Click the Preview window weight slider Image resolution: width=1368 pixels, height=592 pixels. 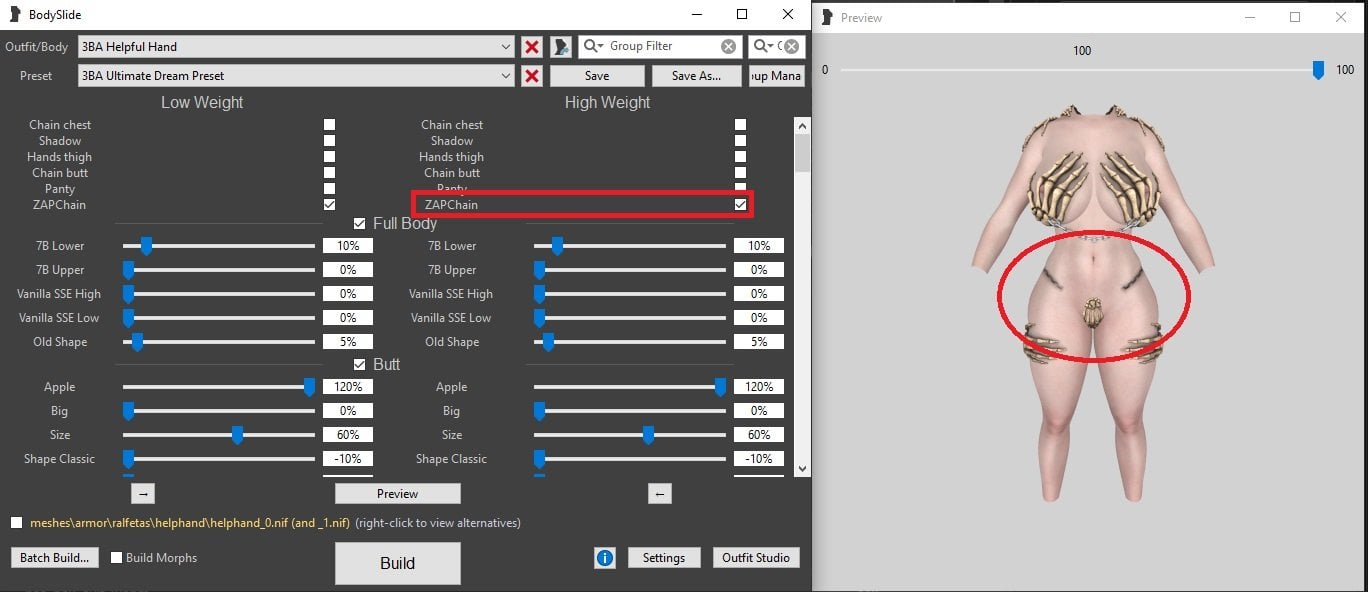tap(1082, 70)
